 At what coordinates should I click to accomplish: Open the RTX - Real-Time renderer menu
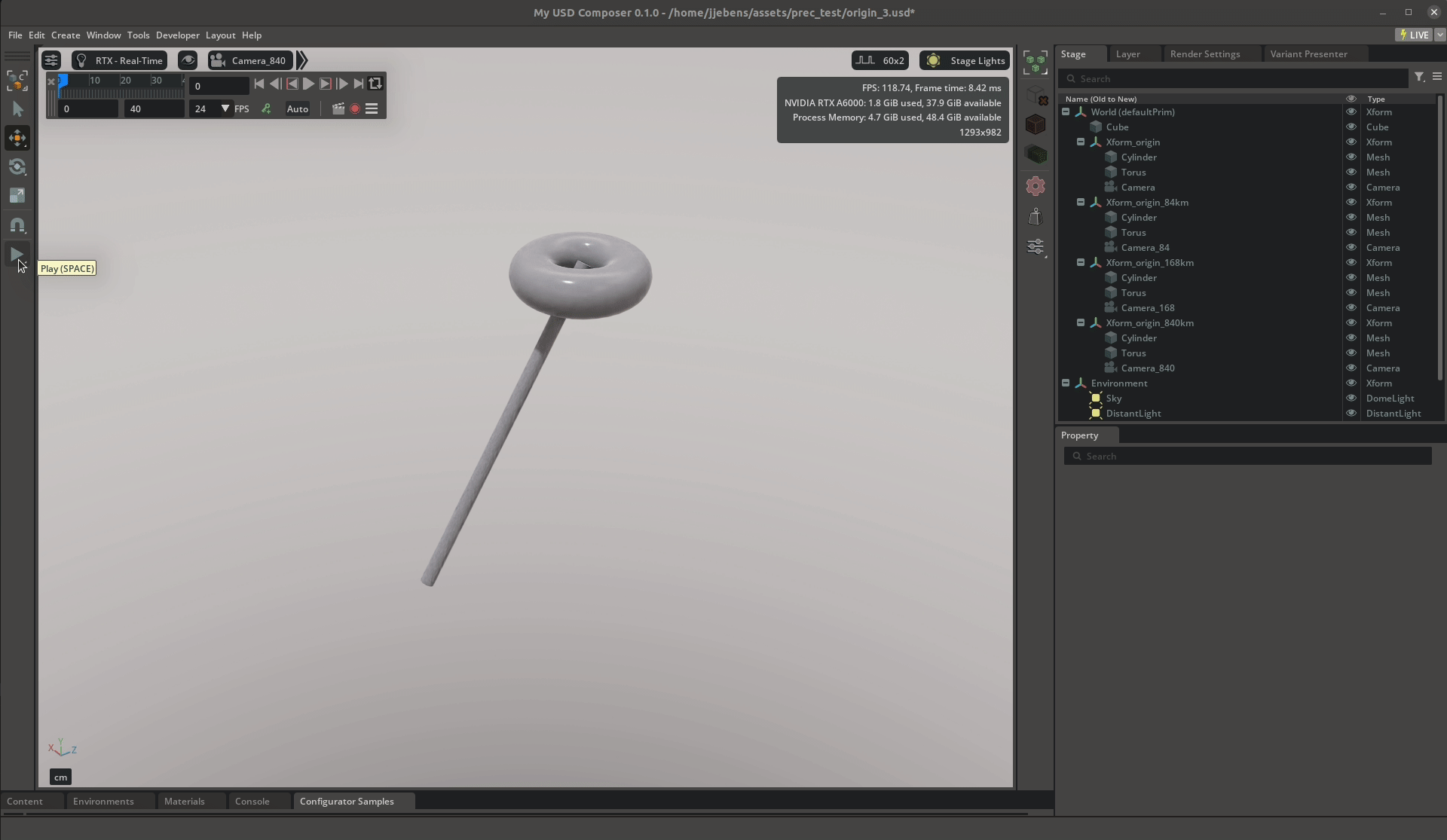coord(119,60)
